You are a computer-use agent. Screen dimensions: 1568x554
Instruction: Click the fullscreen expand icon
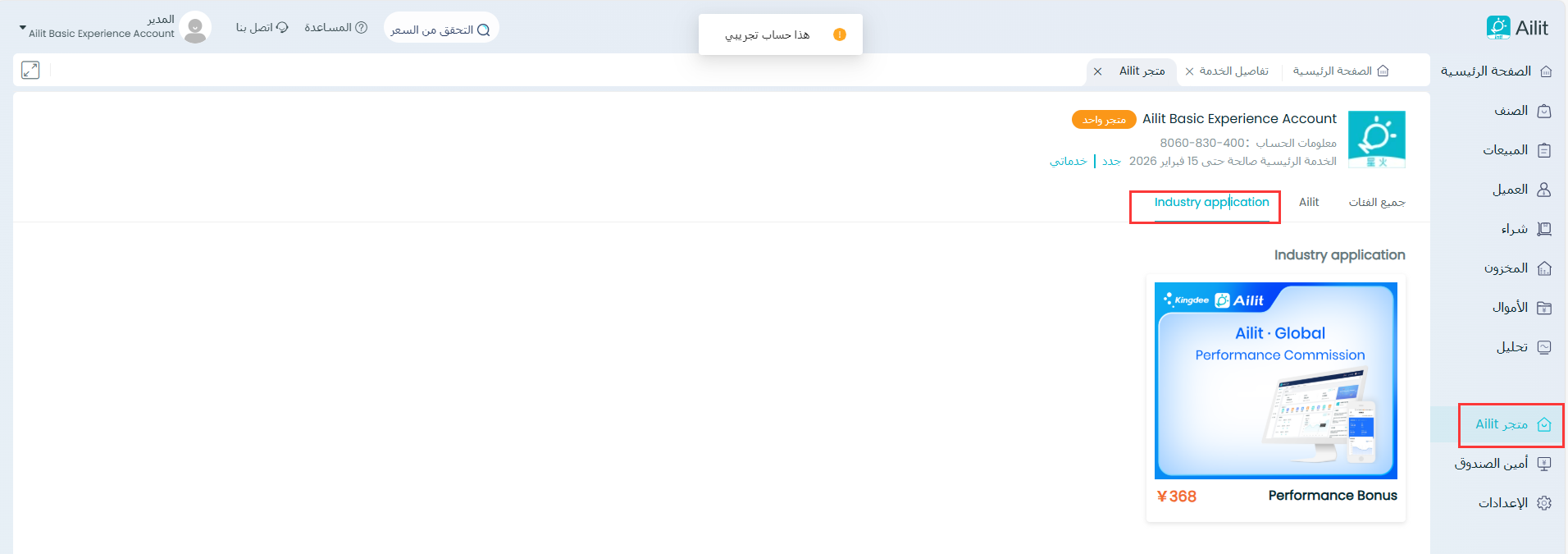[30, 71]
